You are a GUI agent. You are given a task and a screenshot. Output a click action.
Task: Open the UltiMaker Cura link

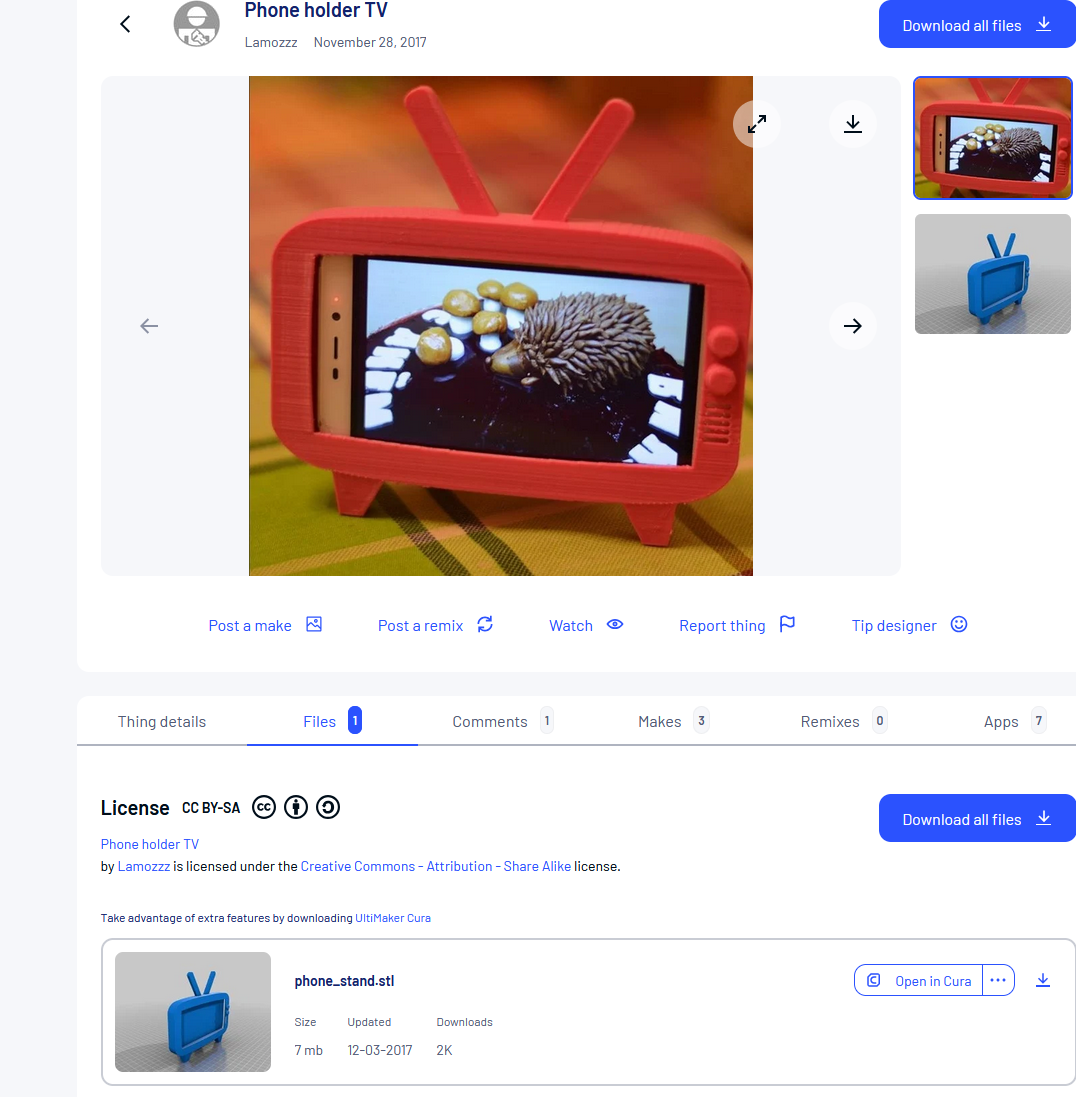(x=393, y=917)
